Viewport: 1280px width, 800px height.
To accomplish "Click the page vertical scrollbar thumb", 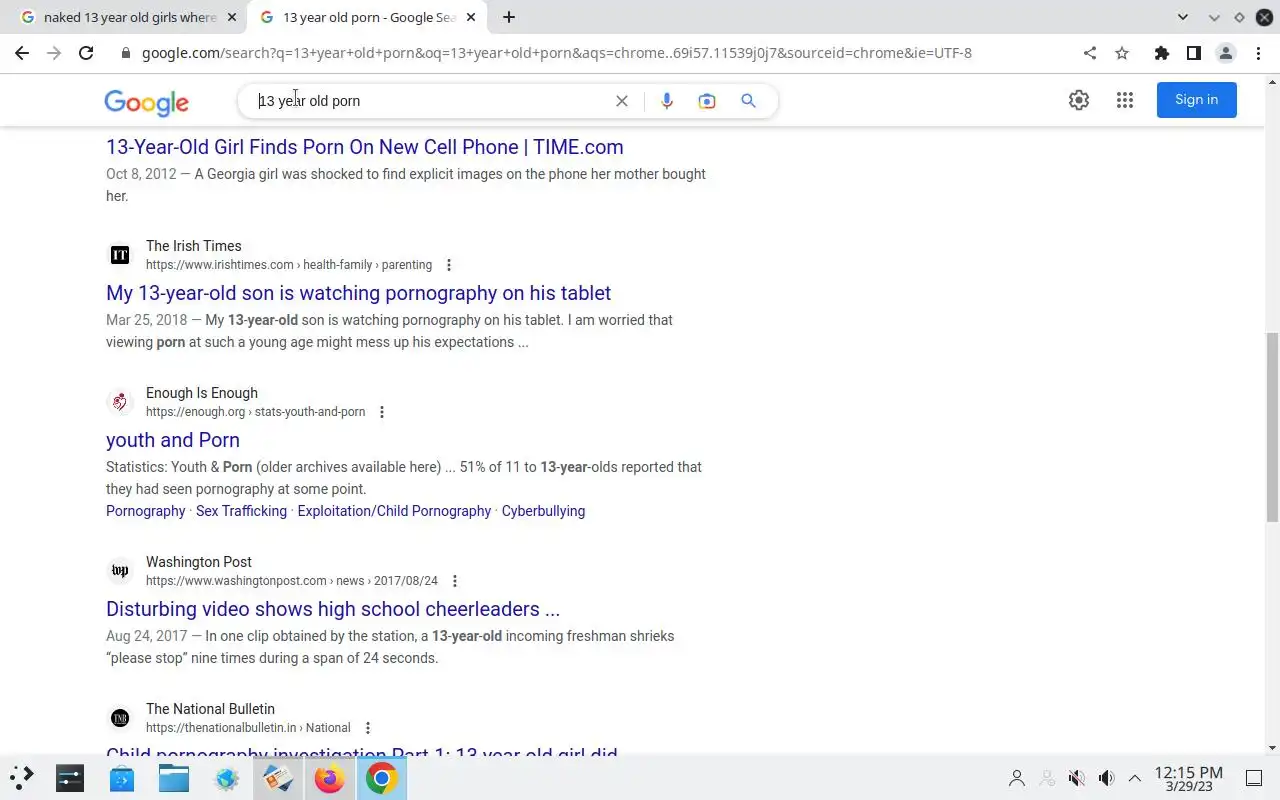I will point(1272,427).
